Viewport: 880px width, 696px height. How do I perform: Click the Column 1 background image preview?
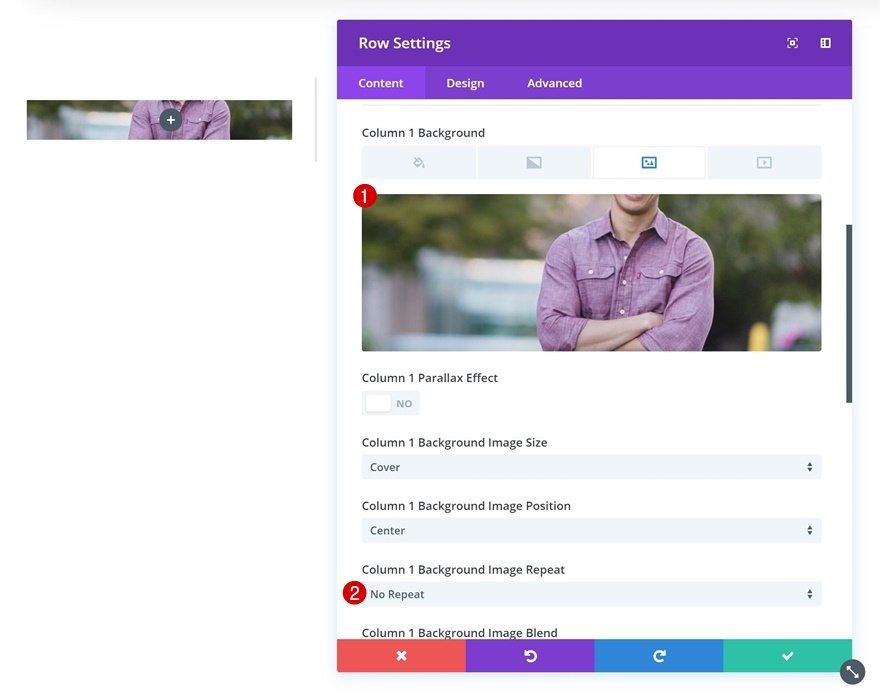591,271
